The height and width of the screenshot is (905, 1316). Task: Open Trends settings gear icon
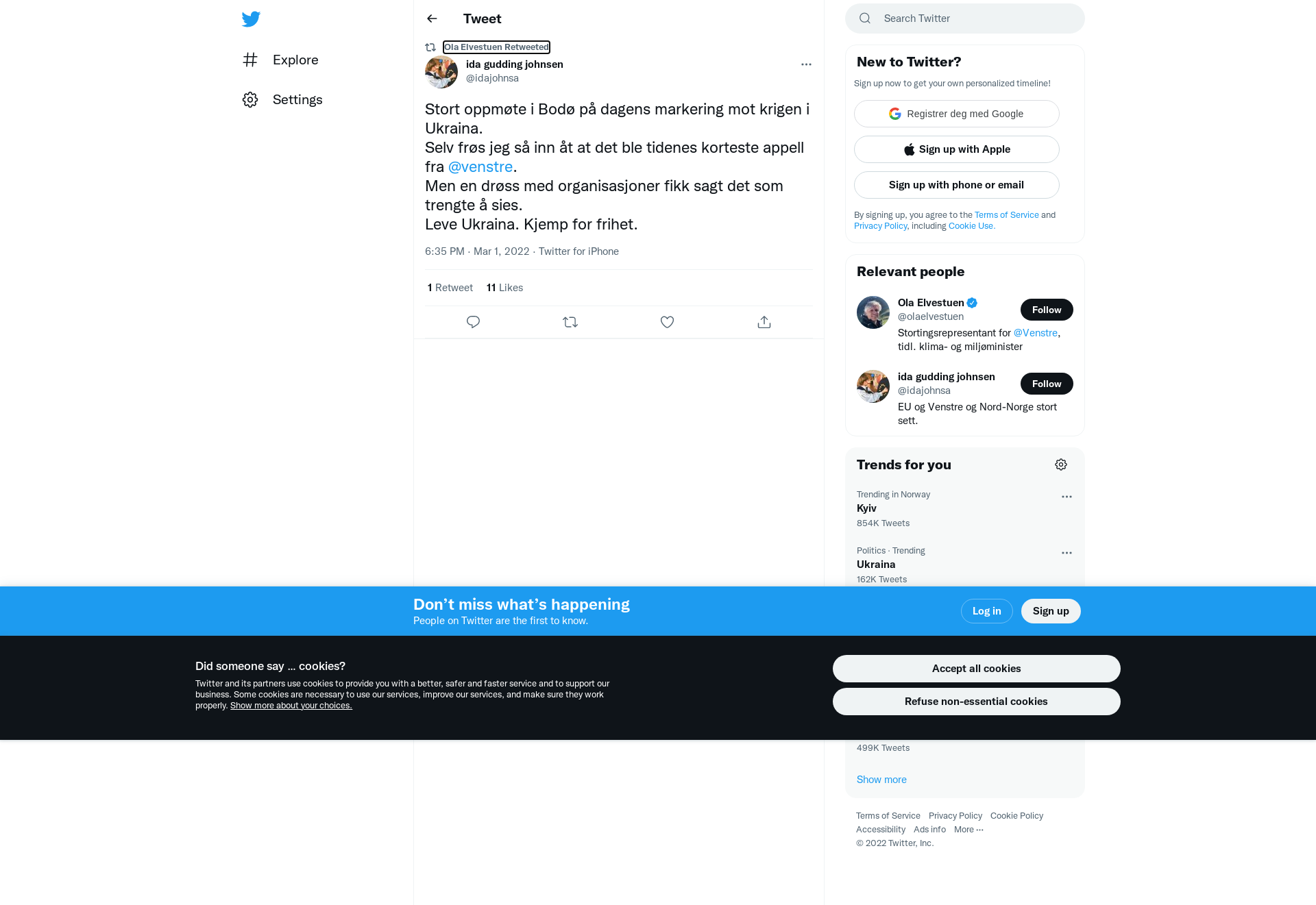[1061, 464]
